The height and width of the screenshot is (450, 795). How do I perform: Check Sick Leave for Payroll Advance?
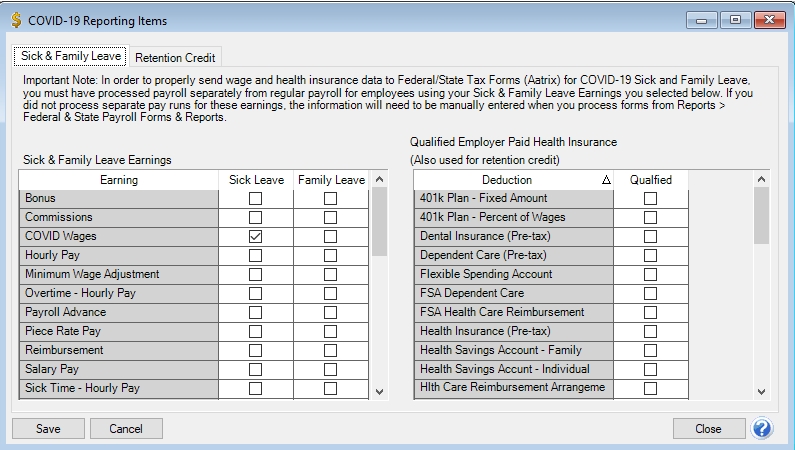click(256, 313)
